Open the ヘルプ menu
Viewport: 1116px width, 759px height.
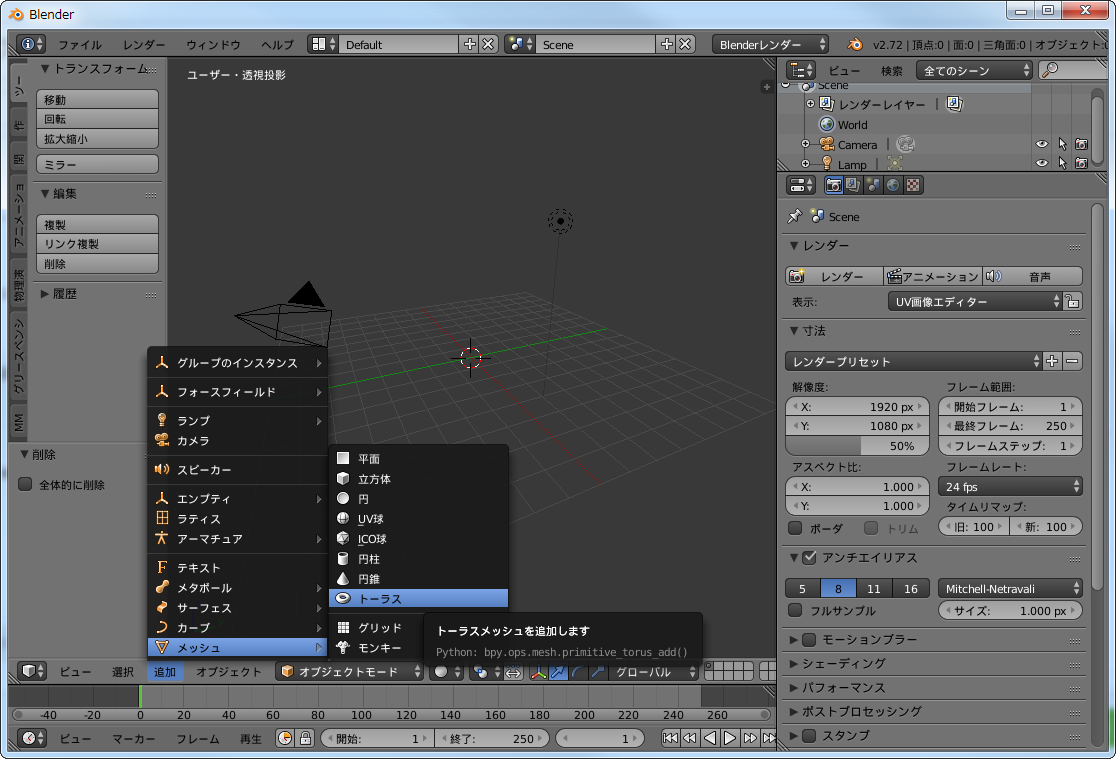[277, 45]
